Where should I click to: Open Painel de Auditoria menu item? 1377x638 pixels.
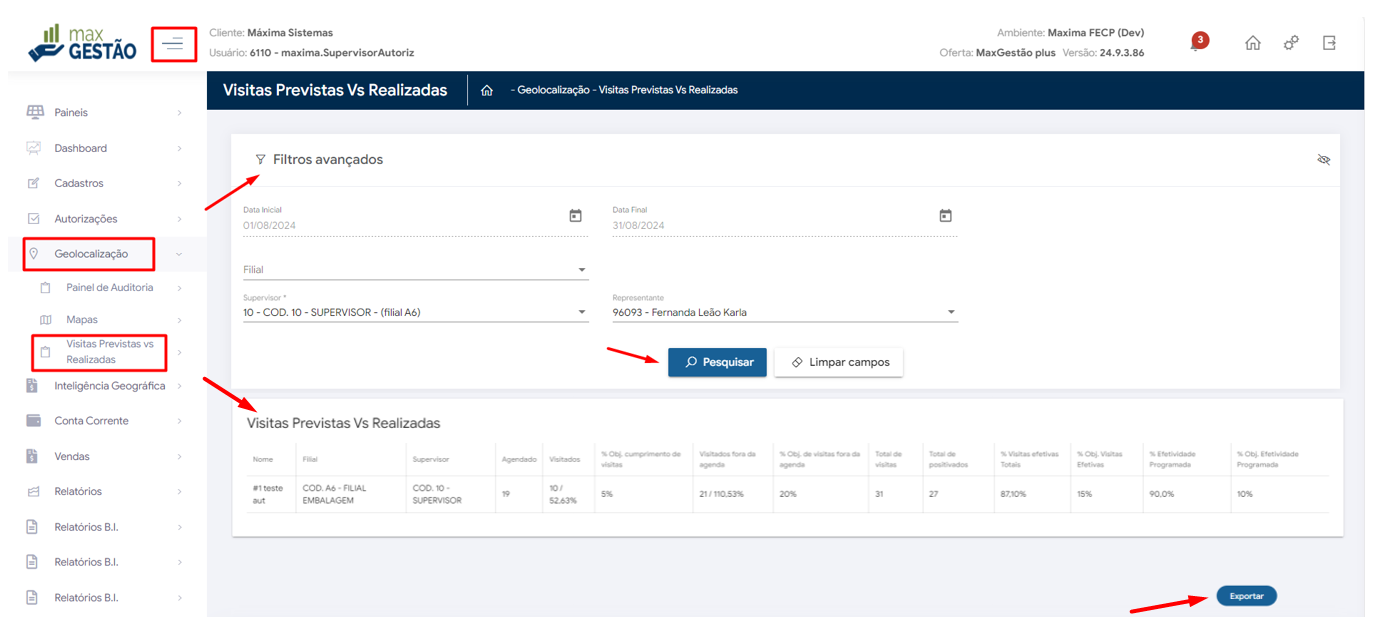(x=109, y=288)
